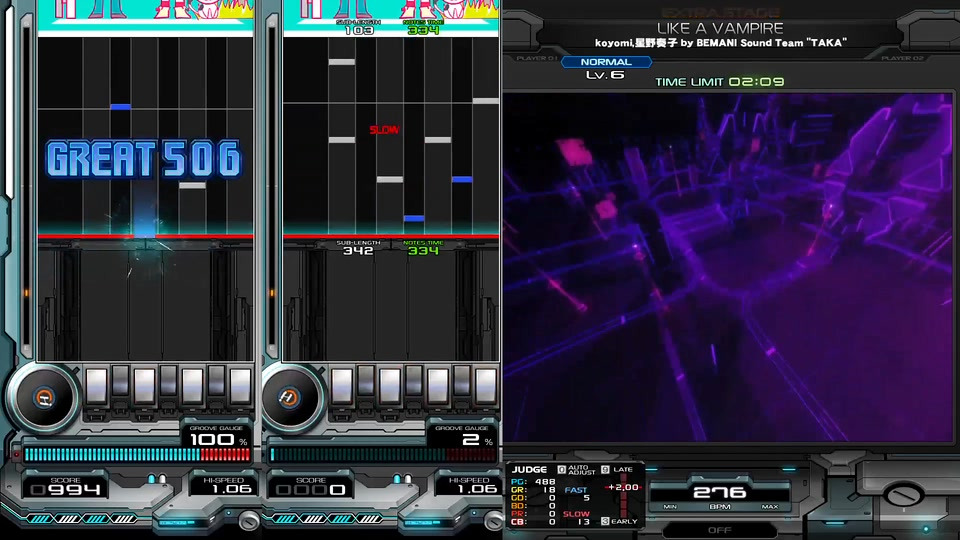
Task: Click the lower NOTES TIME 334 value
Action: coord(423,250)
